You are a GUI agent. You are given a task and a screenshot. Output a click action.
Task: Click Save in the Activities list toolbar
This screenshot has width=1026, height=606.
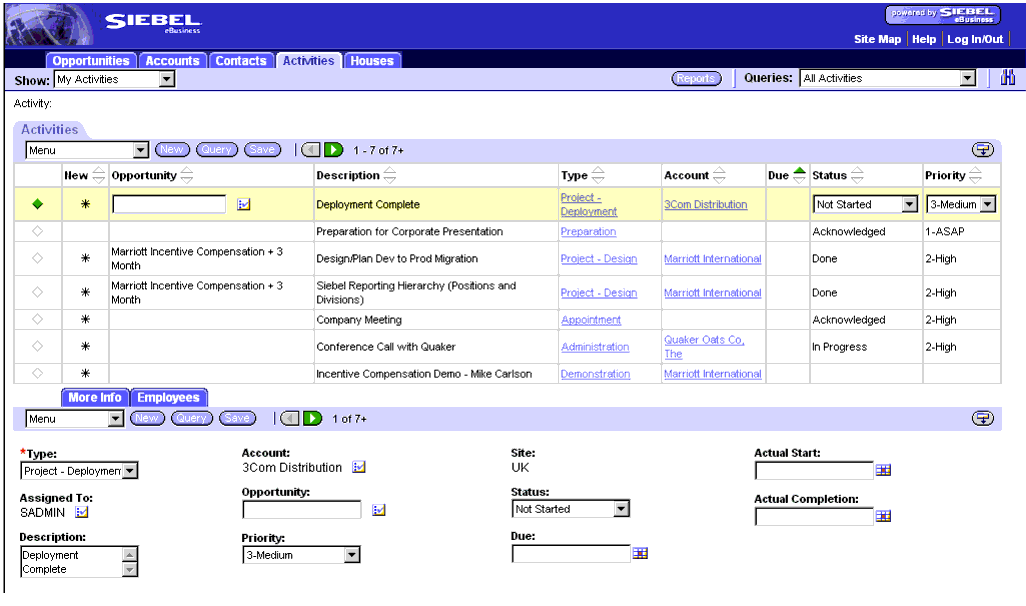click(262, 150)
